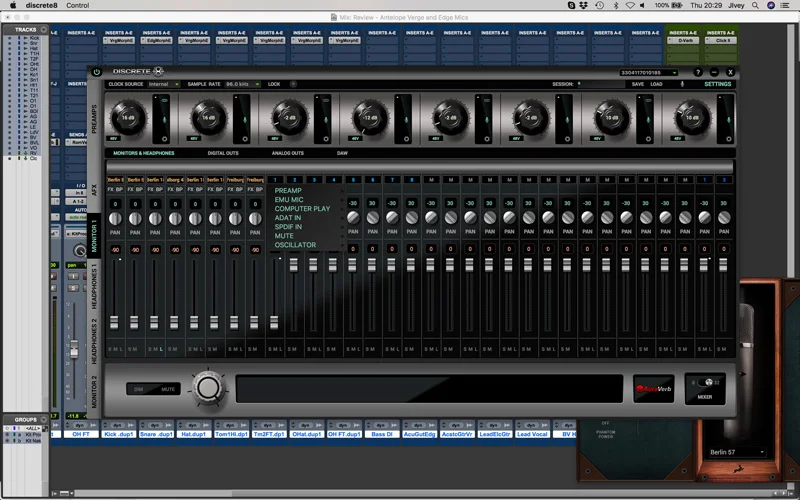Click the second preamp 16 dB gain knob

[208, 117]
